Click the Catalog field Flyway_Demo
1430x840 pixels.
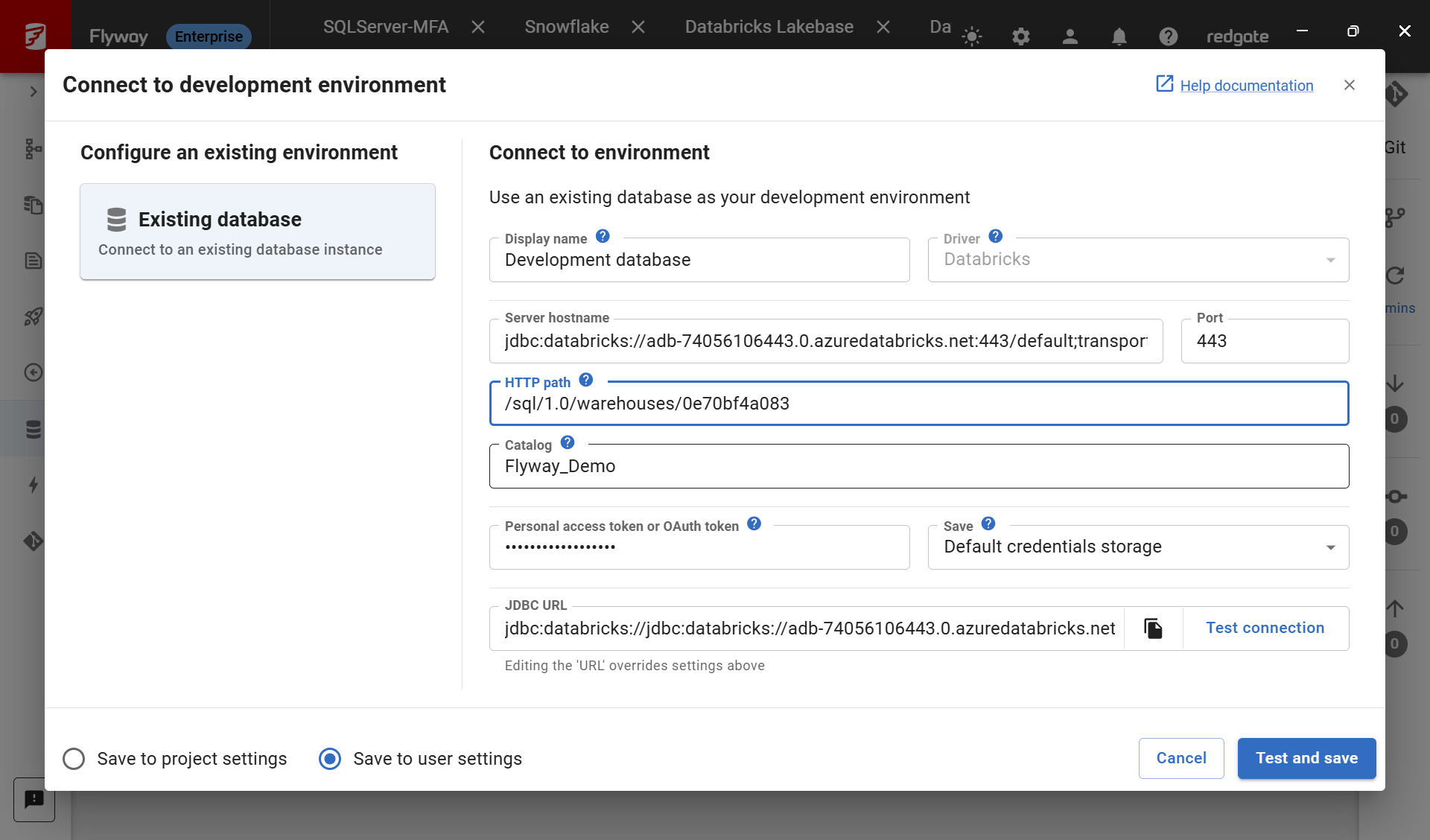[919, 466]
